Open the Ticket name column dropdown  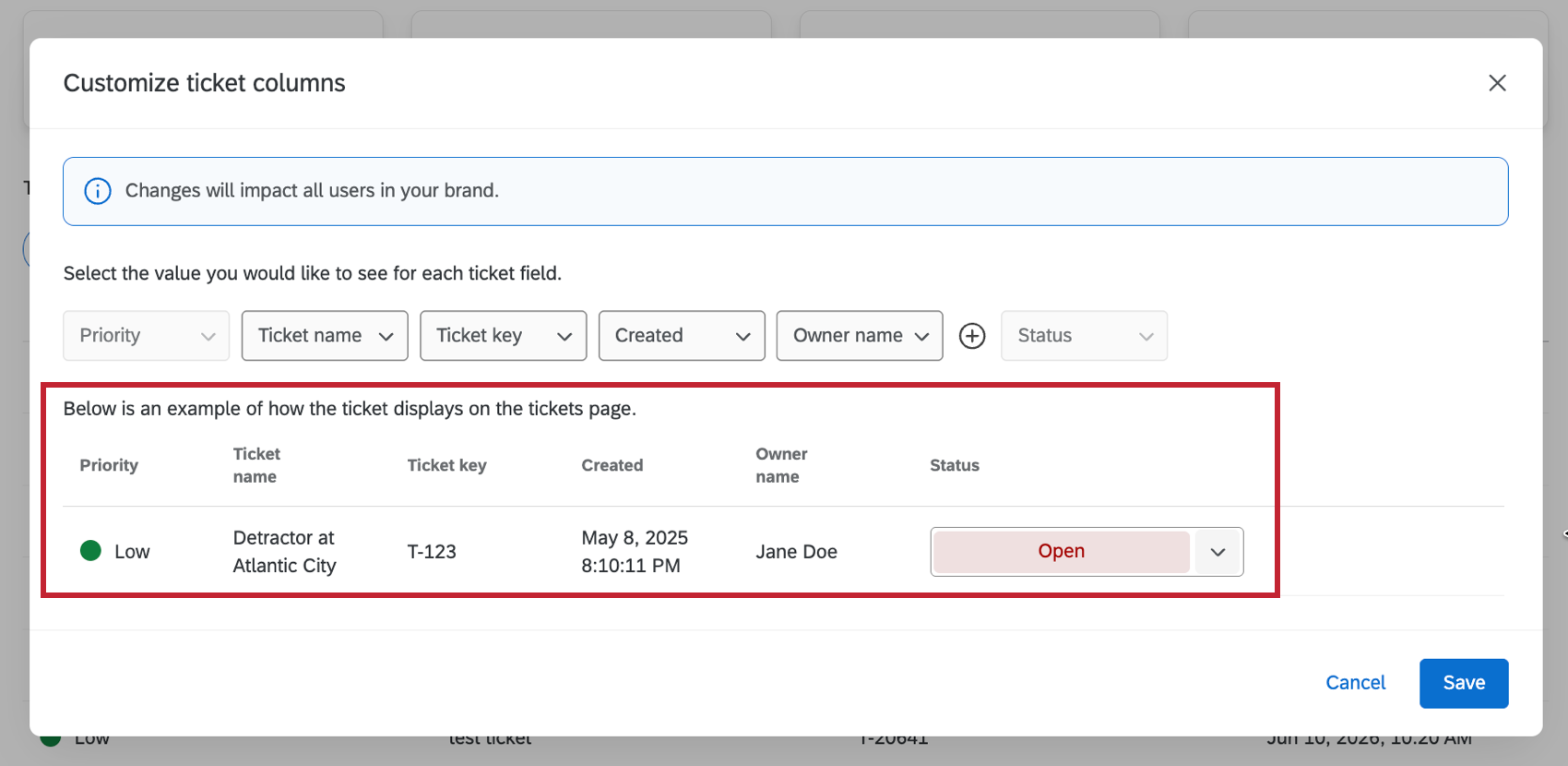pyautogui.click(x=325, y=336)
